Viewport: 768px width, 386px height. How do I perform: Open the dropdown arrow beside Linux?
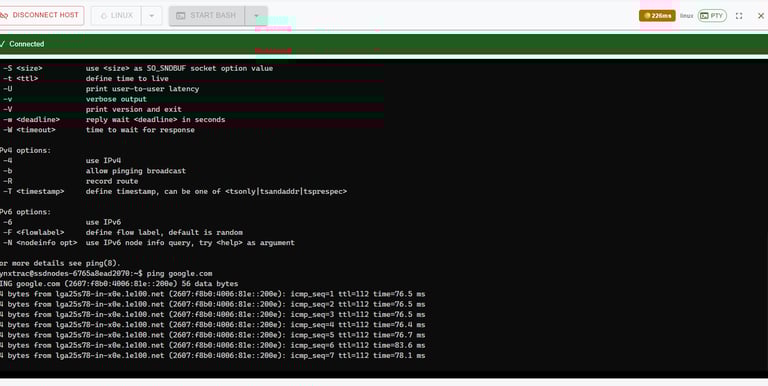[151, 16]
